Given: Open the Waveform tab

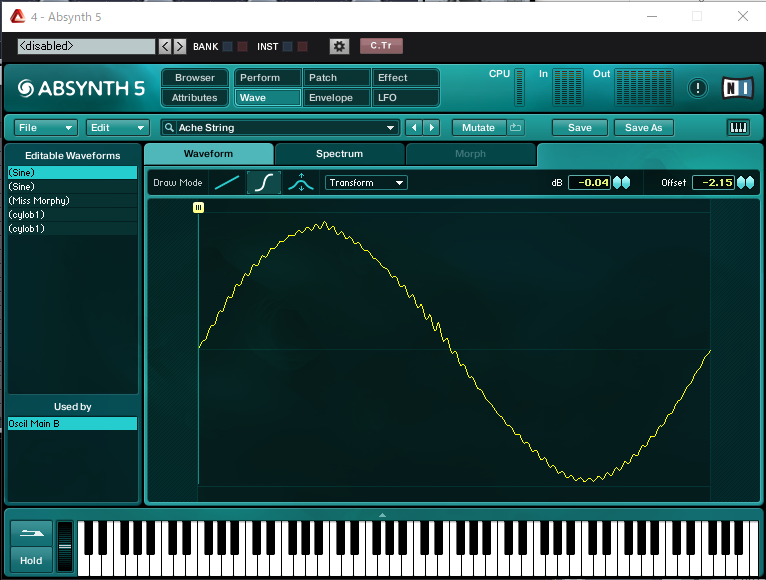Looking at the screenshot, I should pos(209,154).
